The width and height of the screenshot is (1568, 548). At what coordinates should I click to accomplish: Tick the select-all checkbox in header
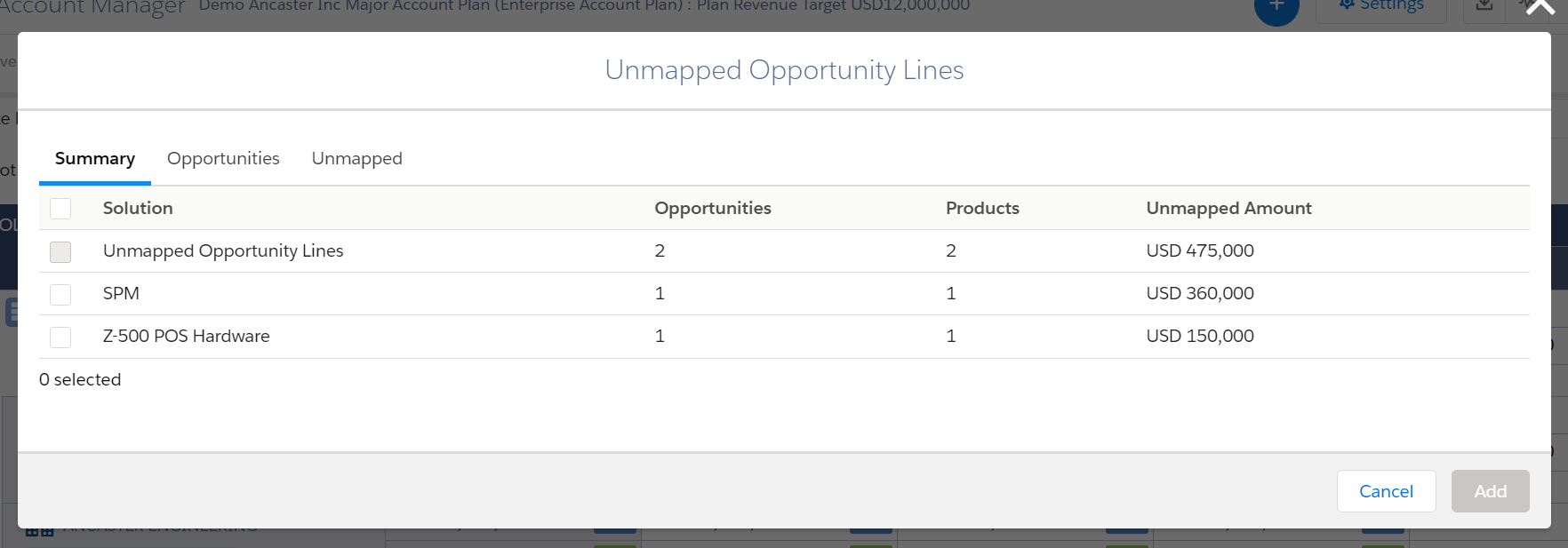60,209
